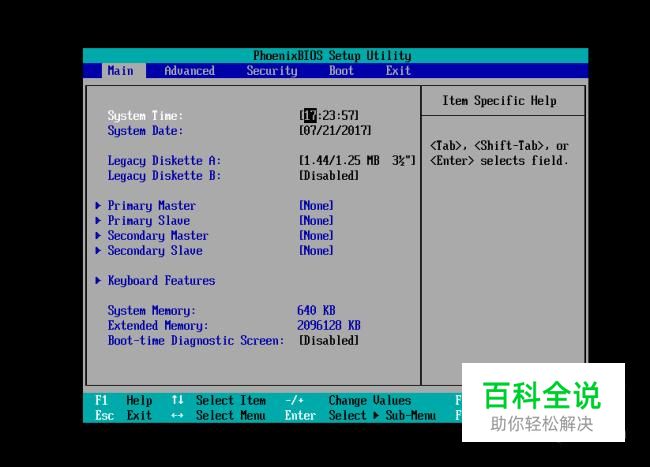Viewport: 650px width, 467px height.
Task: Click the System Time label
Action: coord(145,116)
